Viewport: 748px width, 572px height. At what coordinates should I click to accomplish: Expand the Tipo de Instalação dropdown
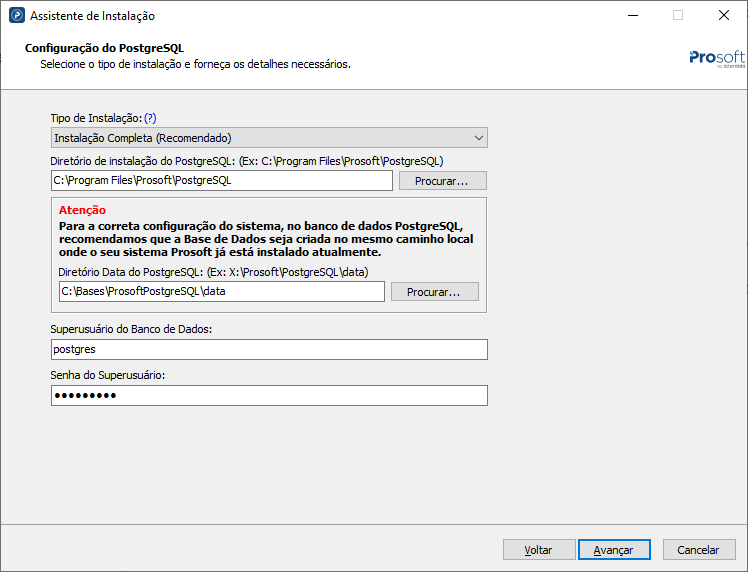pos(269,138)
